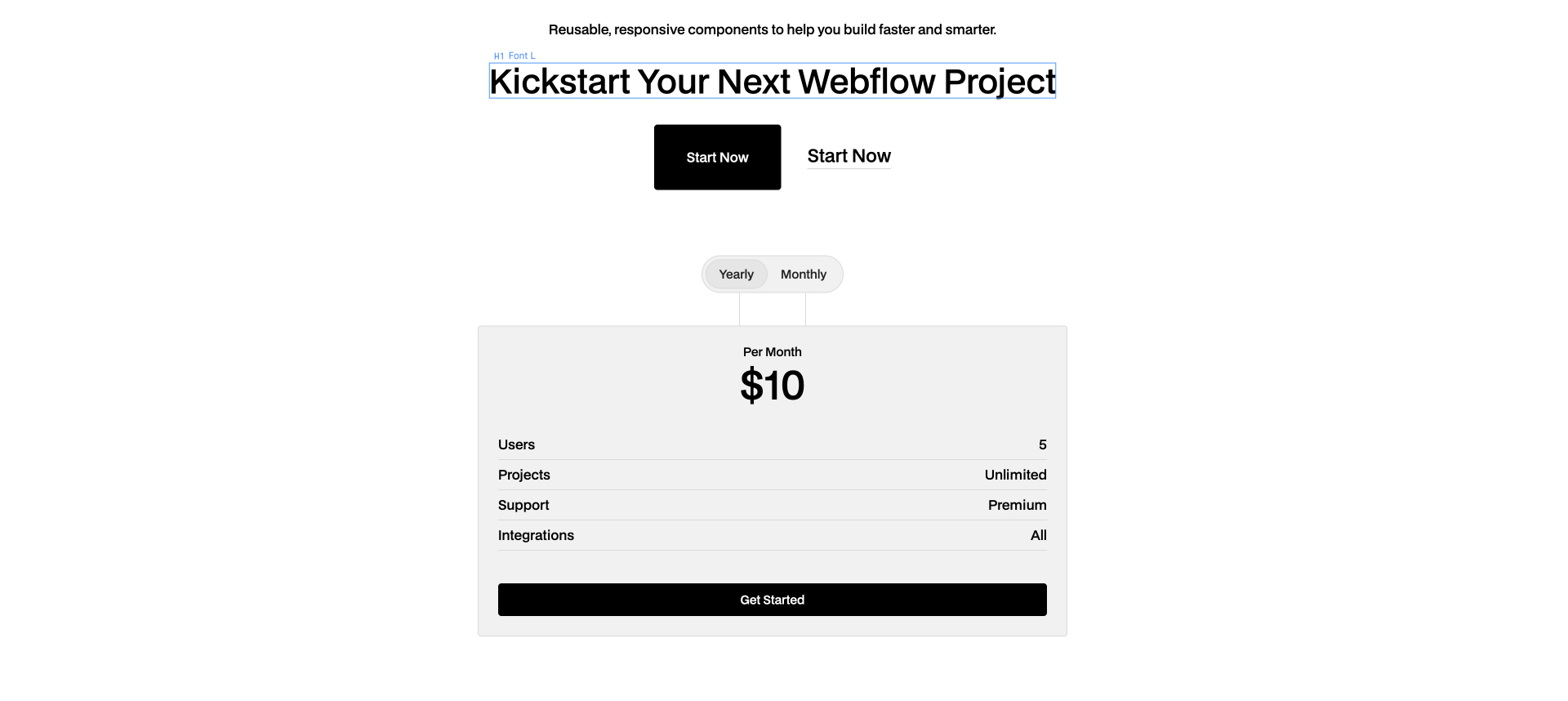The width and height of the screenshot is (1568, 701).
Task: Switch billing to Monthly
Action: click(804, 274)
